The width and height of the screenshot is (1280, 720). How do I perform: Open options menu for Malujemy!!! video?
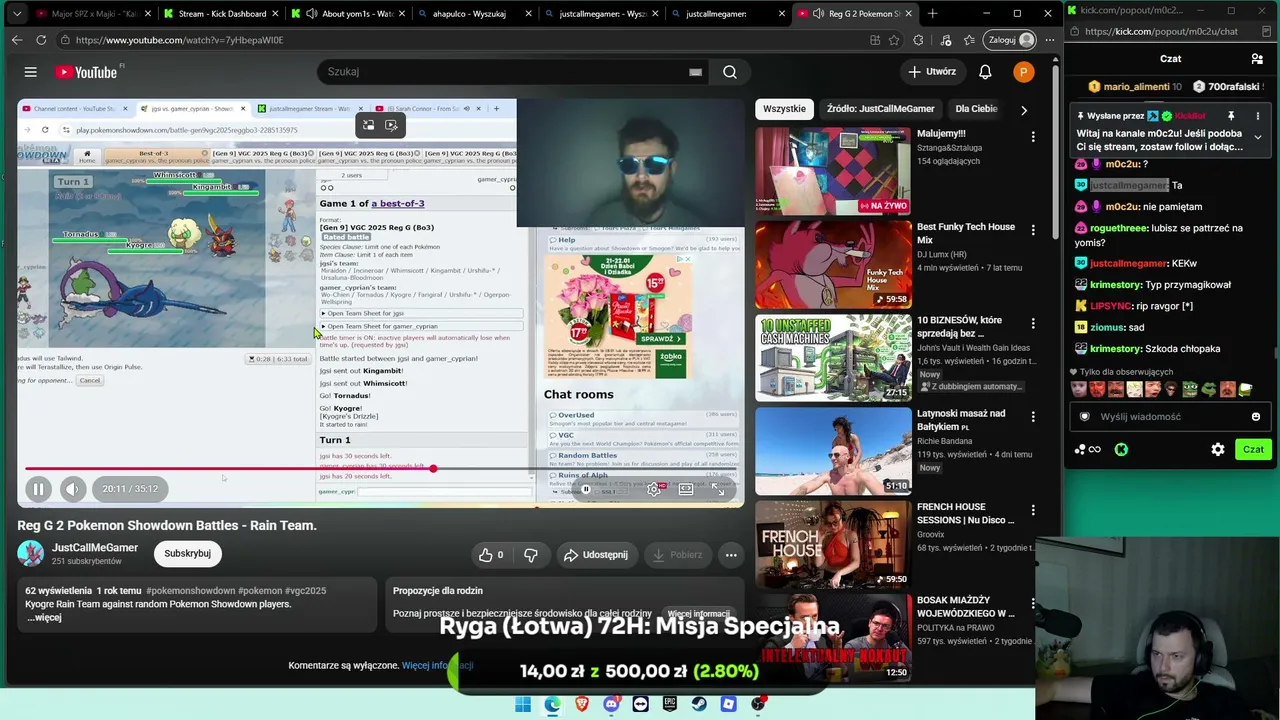tap(1033, 137)
